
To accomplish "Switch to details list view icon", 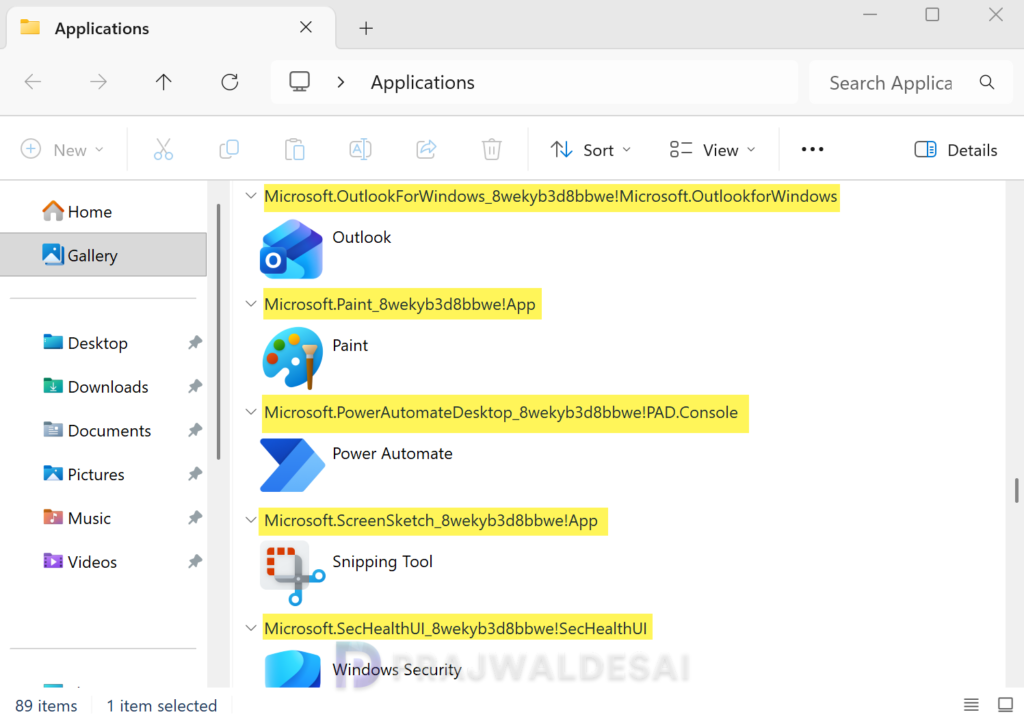I will [x=971, y=705].
